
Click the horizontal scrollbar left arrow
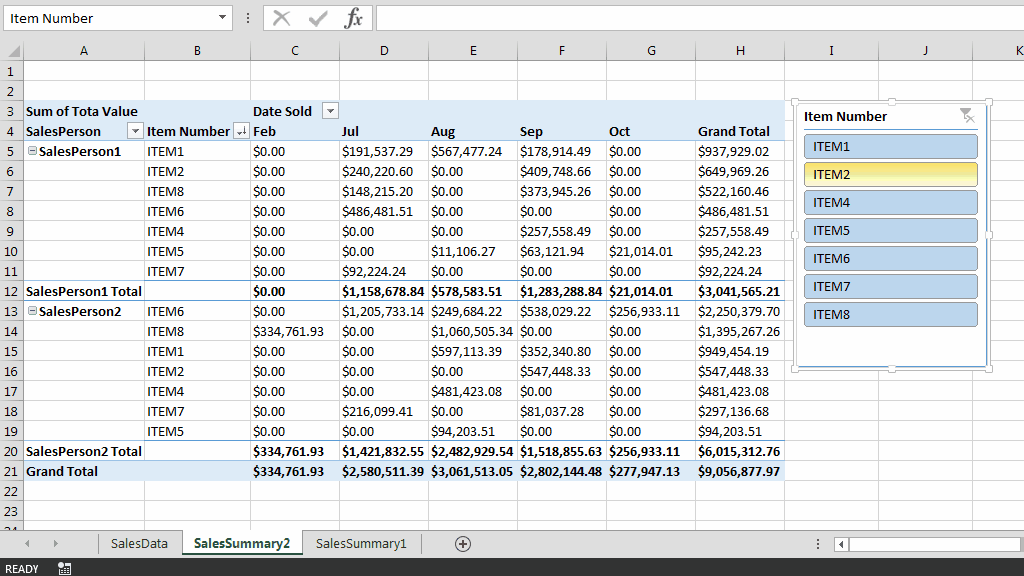841,544
